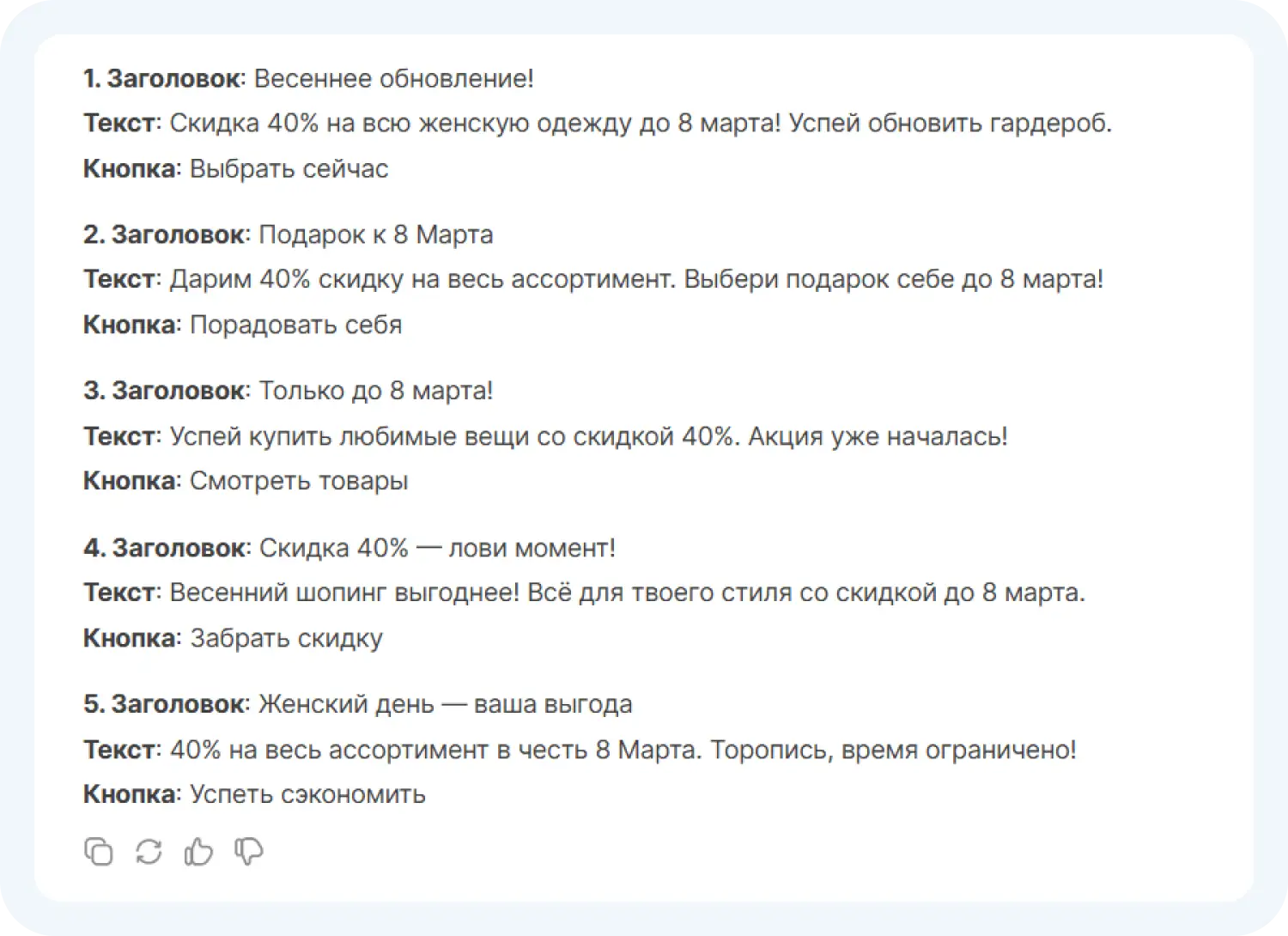Click the headline text 'Весеннее обновление!'

(393, 79)
